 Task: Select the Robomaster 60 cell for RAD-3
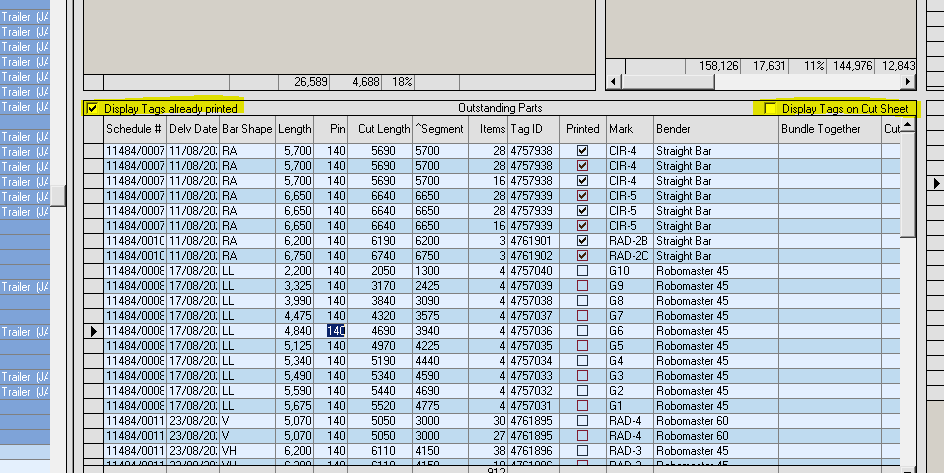coord(715,451)
